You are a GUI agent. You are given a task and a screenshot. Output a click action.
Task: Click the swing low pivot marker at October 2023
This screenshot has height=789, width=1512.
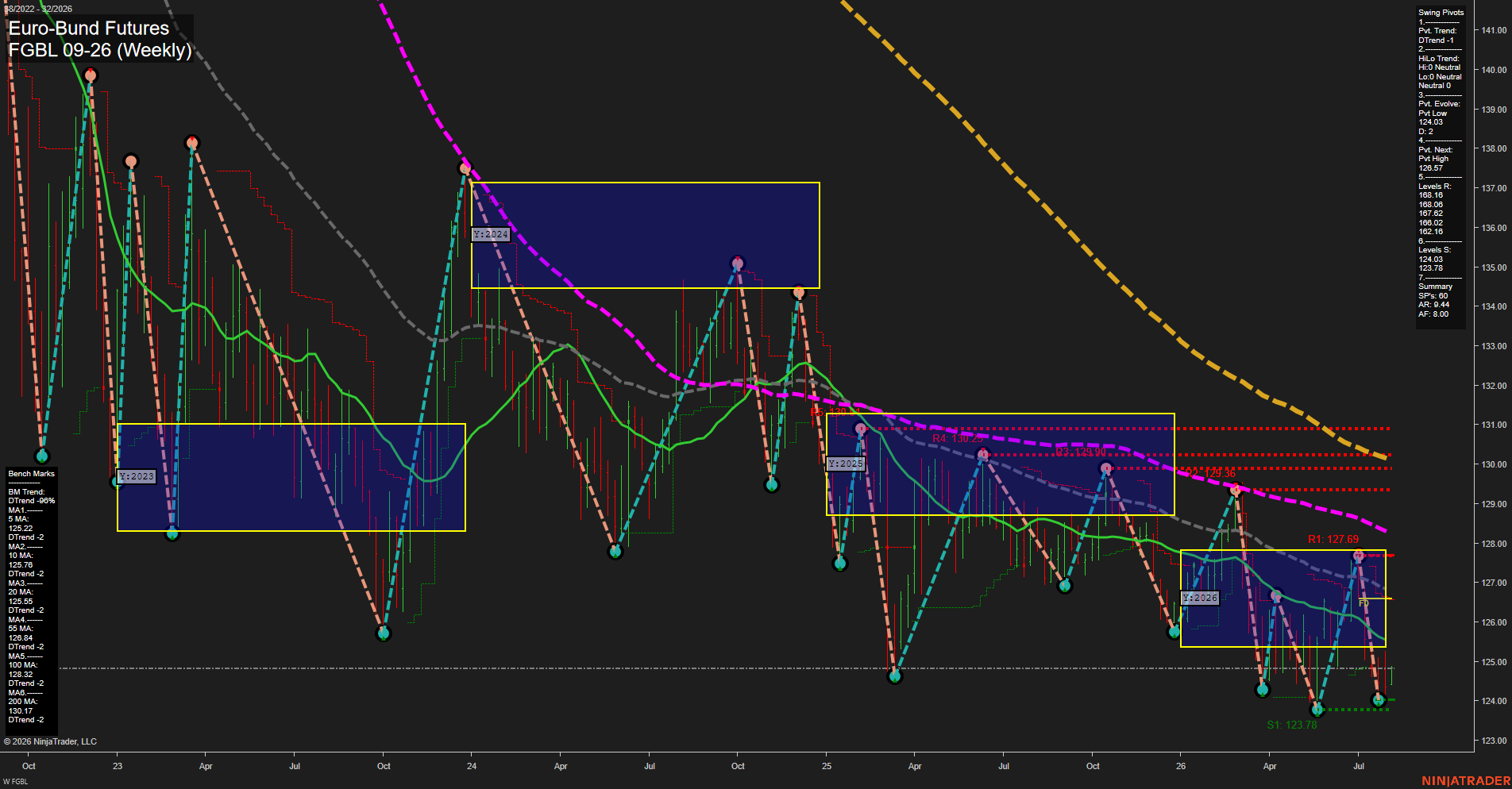[x=384, y=633]
